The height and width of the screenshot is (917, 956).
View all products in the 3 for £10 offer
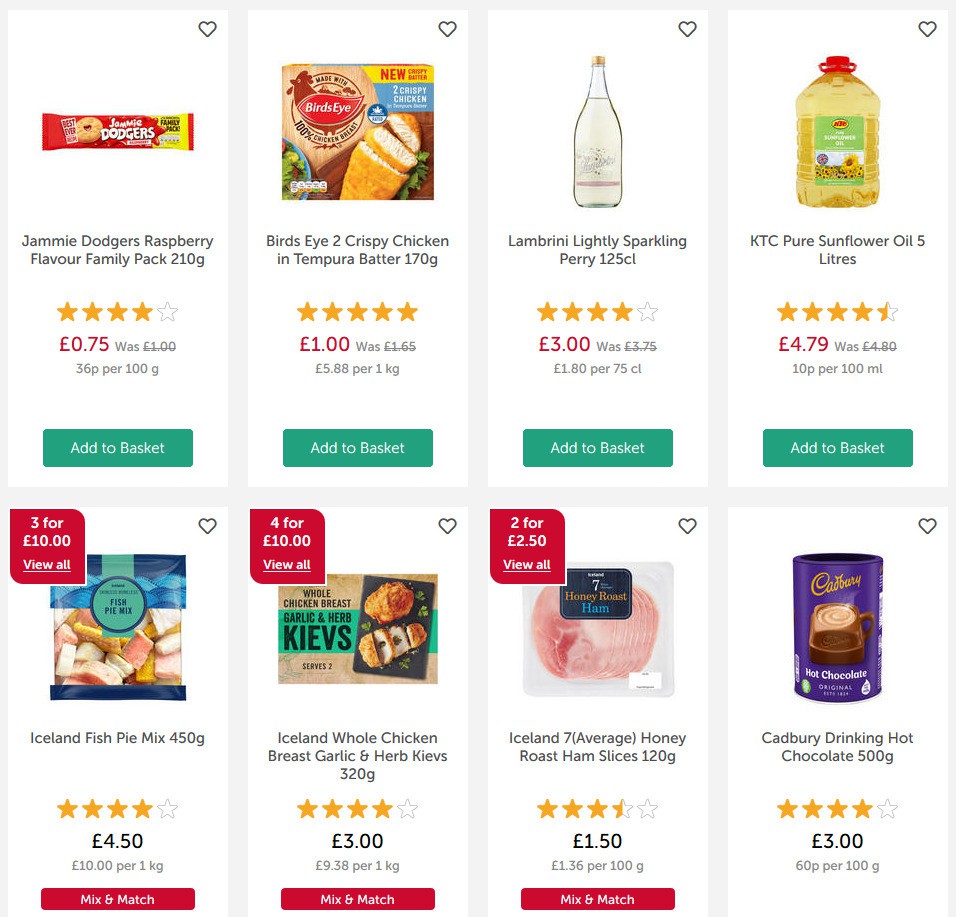tap(47, 564)
